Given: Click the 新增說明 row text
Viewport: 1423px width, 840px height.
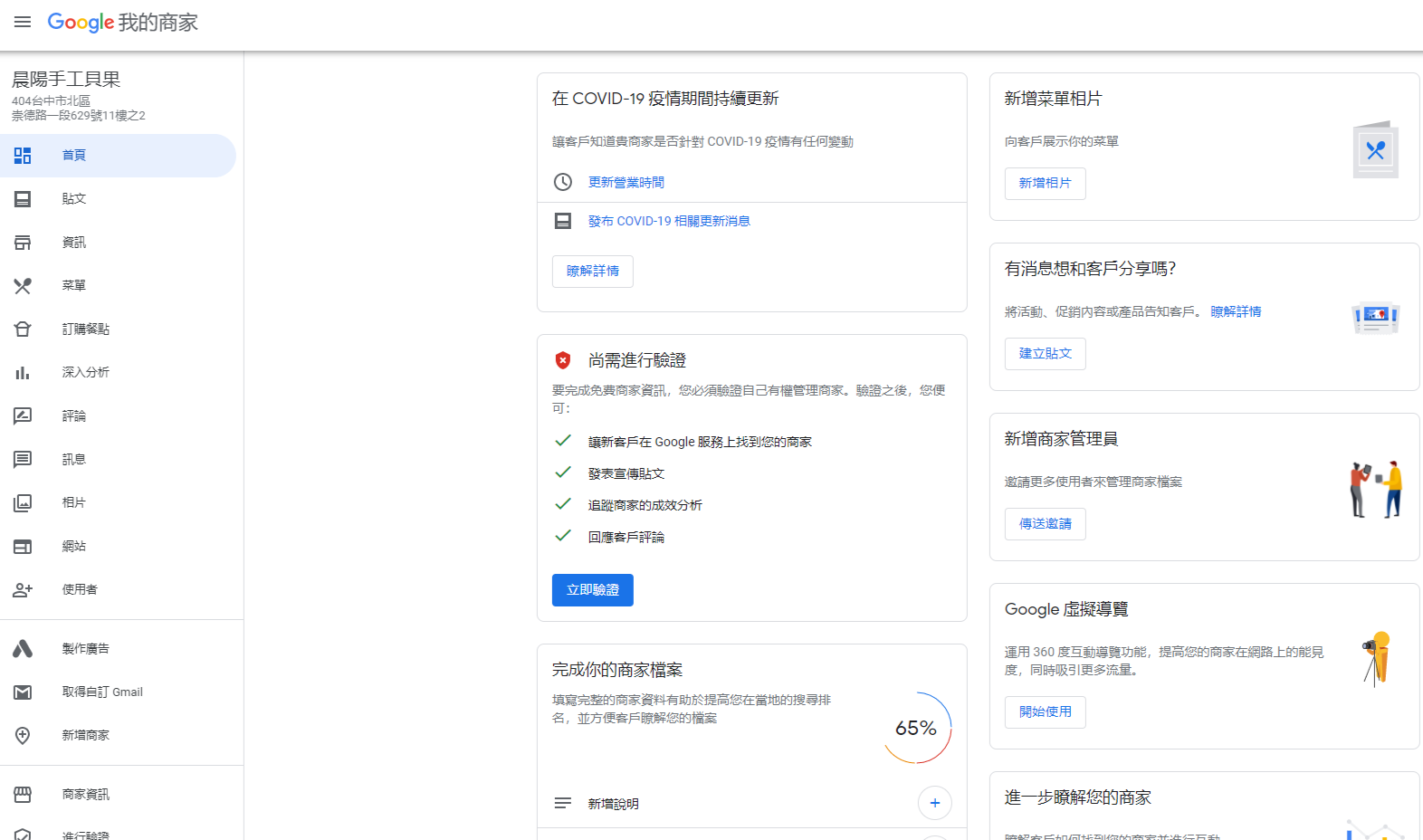Looking at the screenshot, I should point(614,804).
